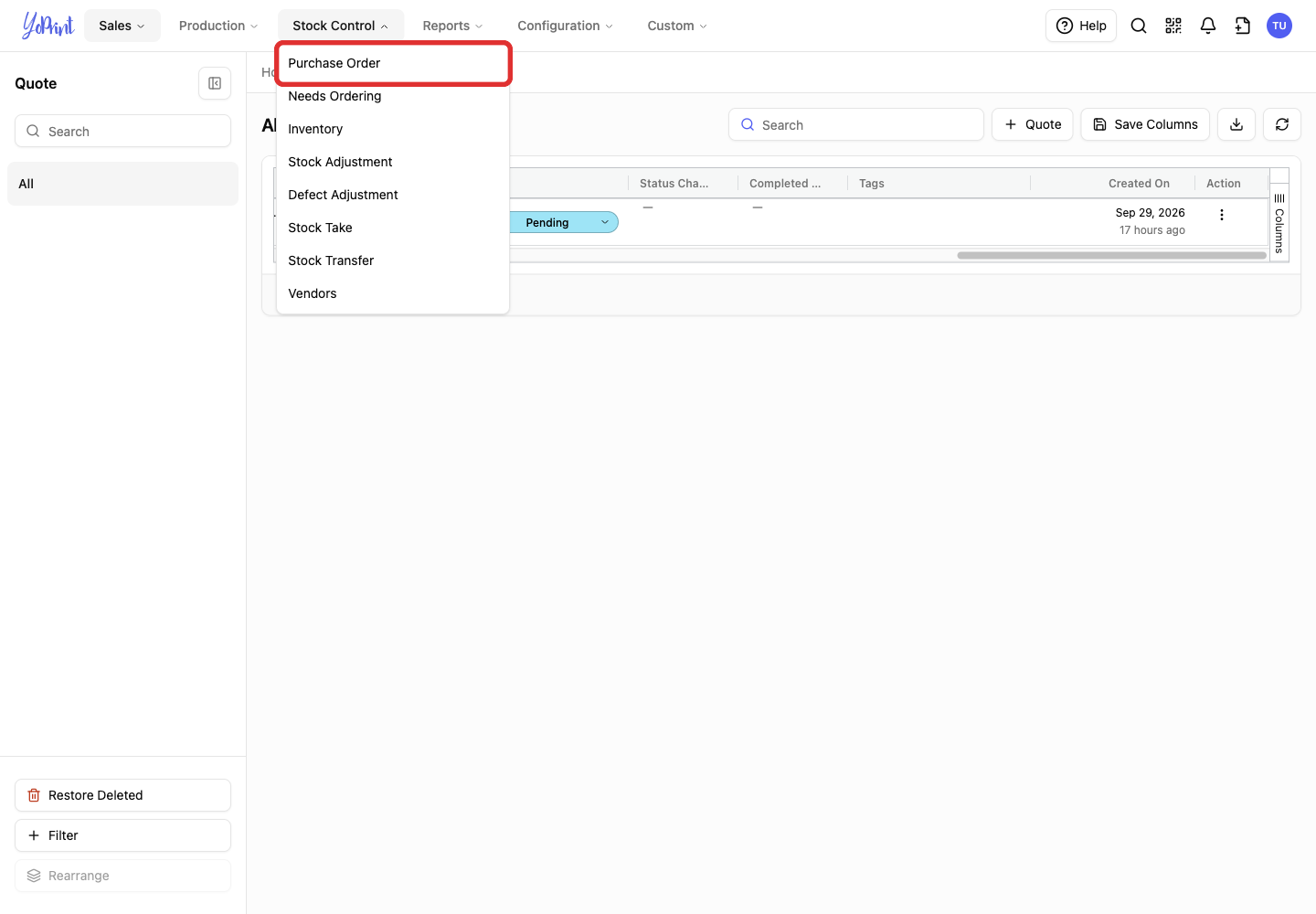Screen dimensions: 1316x914
Task: Create a new Quote with plus button
Action: [x=1033, y=124]
